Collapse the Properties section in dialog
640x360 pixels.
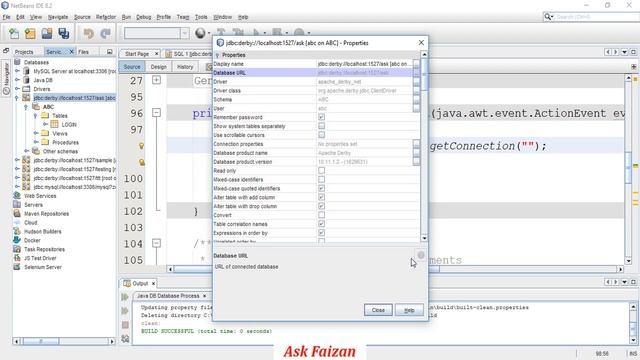(x=217, y=55)
